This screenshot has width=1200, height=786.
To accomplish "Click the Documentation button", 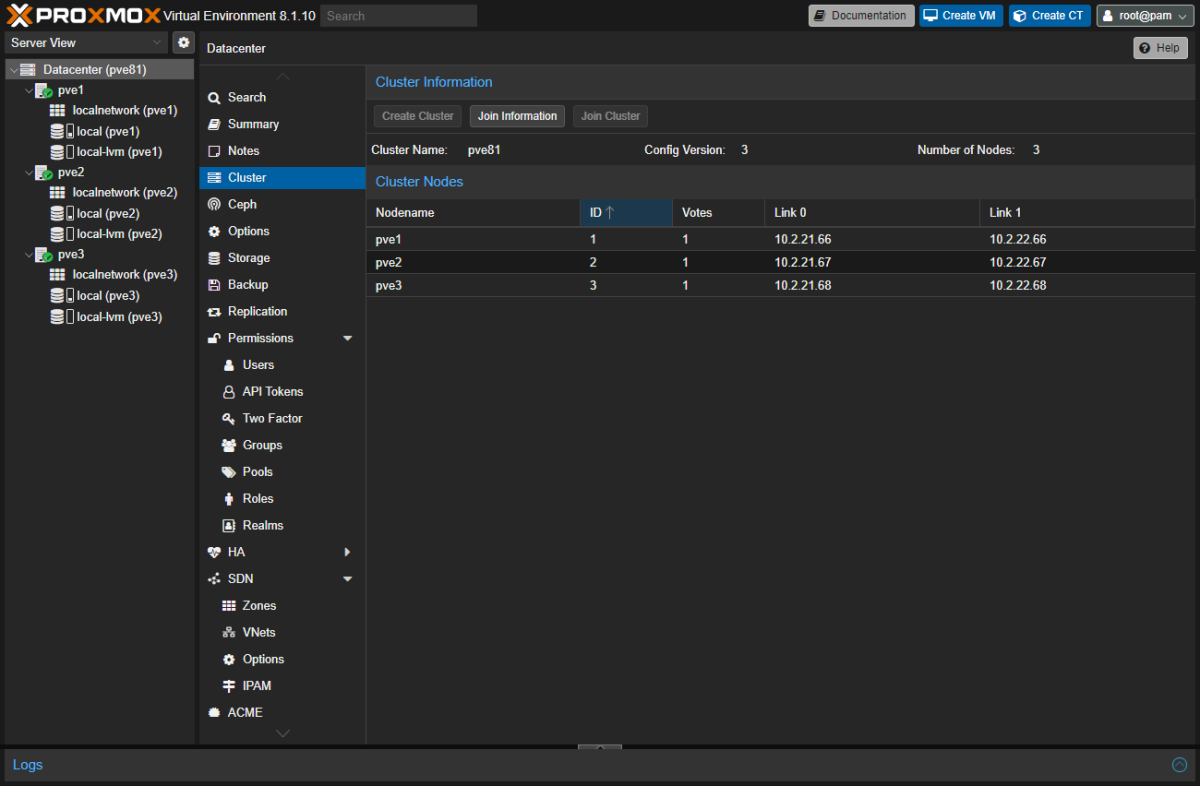I will (861, 16).
